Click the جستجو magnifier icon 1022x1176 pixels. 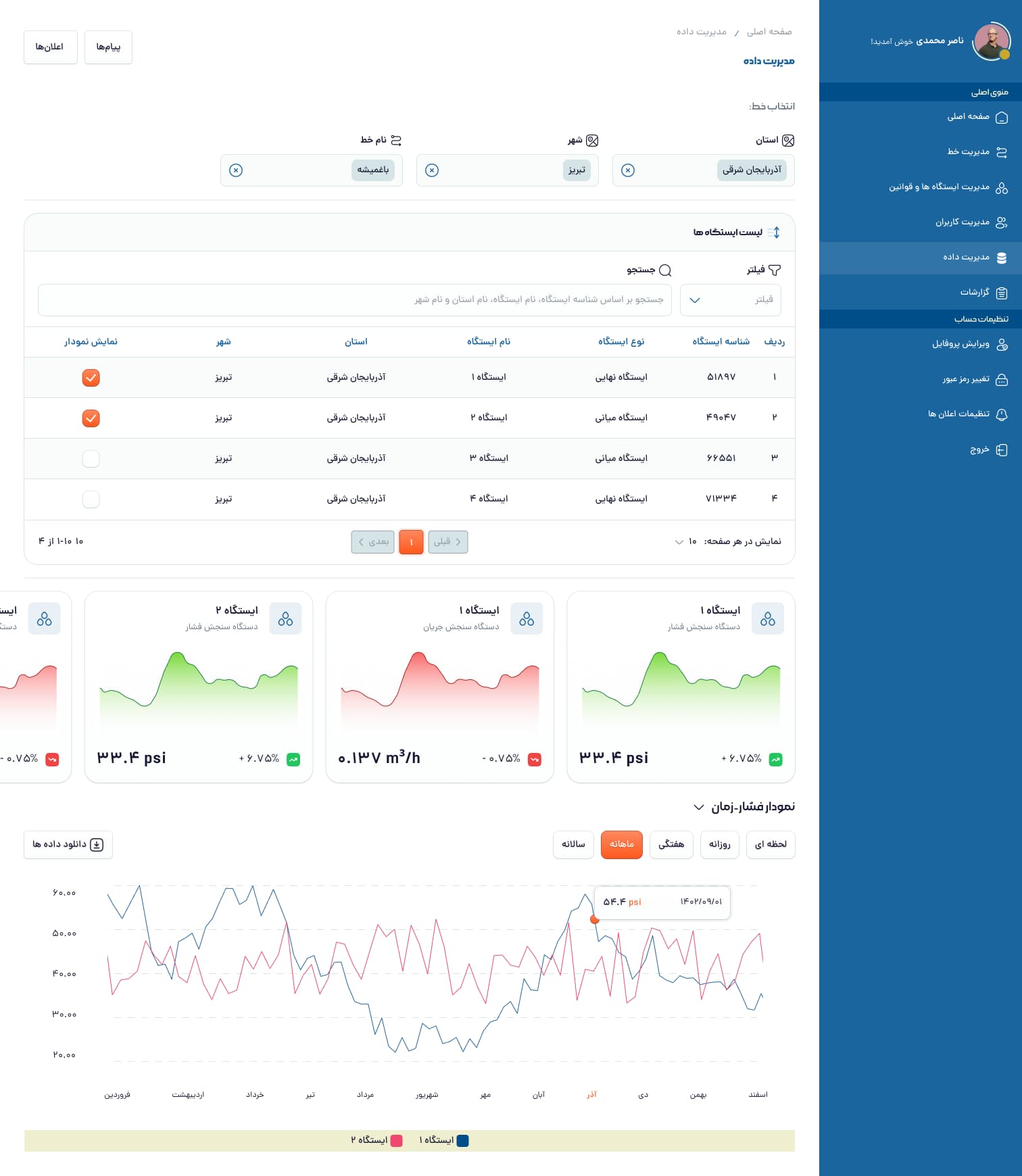[x=665, y=270]
